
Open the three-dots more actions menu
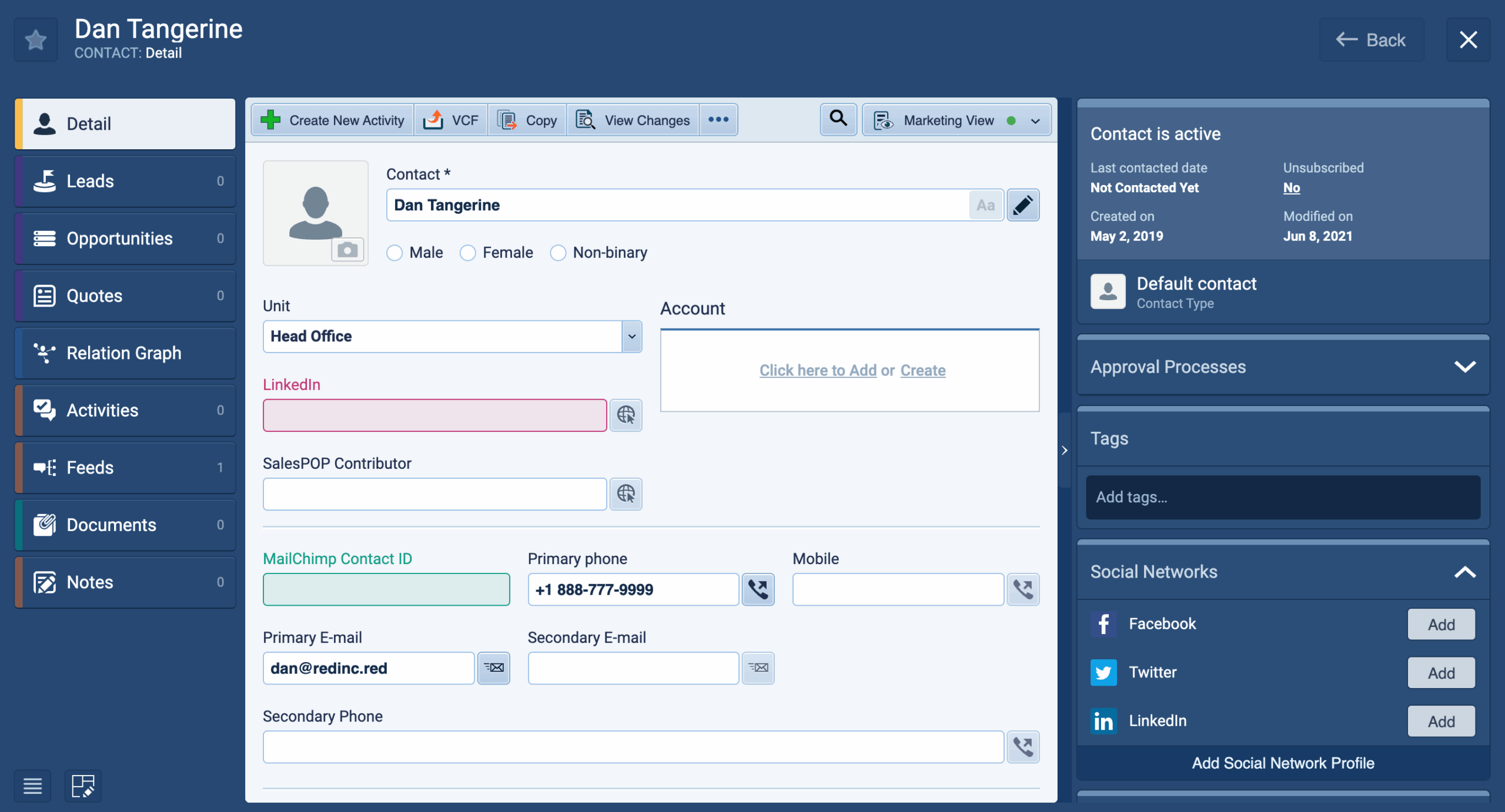pos(718,120)
